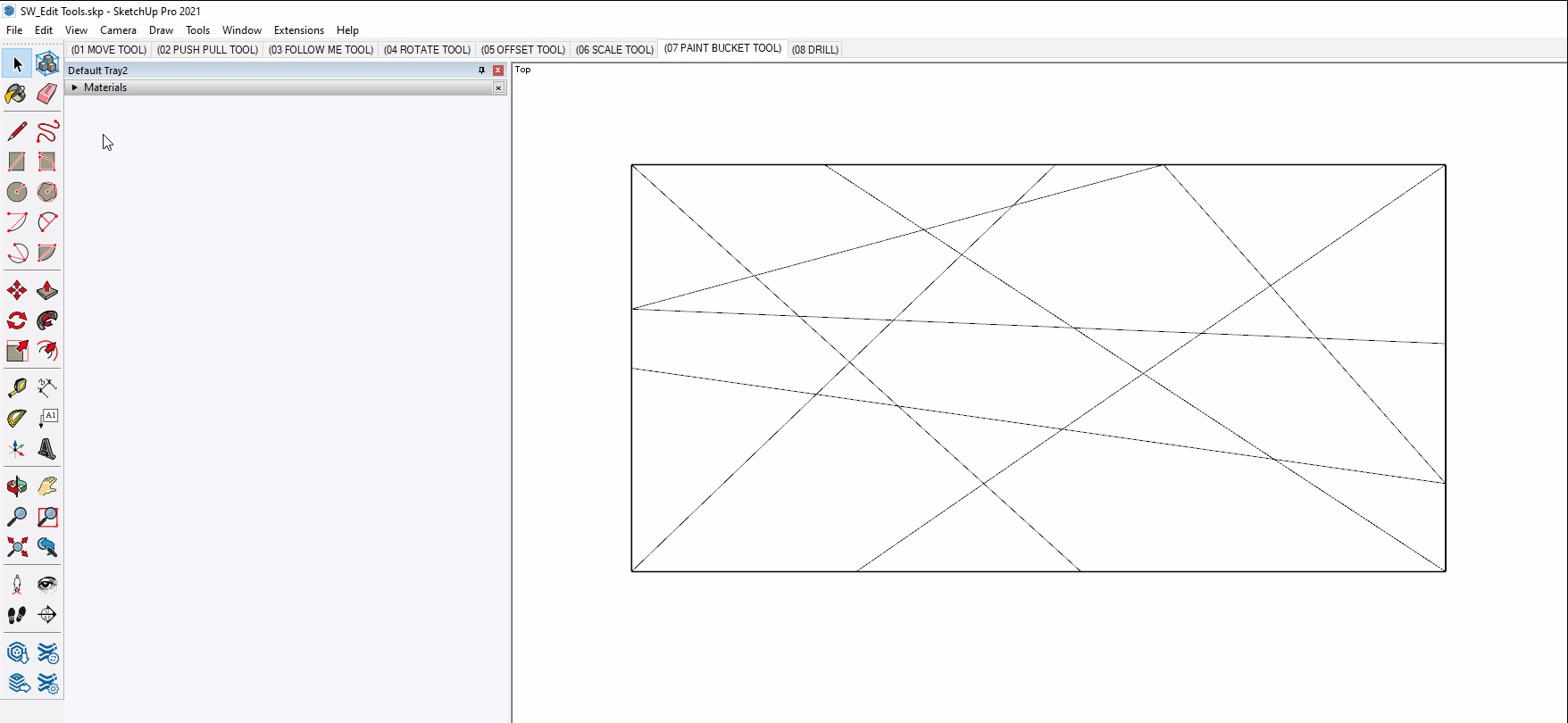1568x723 pixels.
Task: Choose the Rotated Rectangle tool
Action: pyautogui.click(x=47, y=162)
